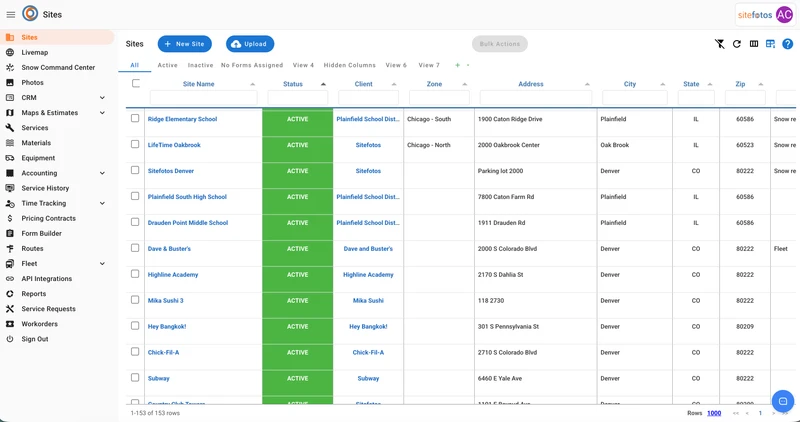This screenshot has width=800, height=422.
Task: Open the Rows 1000 page size selector
Action: tap(714, 413)
